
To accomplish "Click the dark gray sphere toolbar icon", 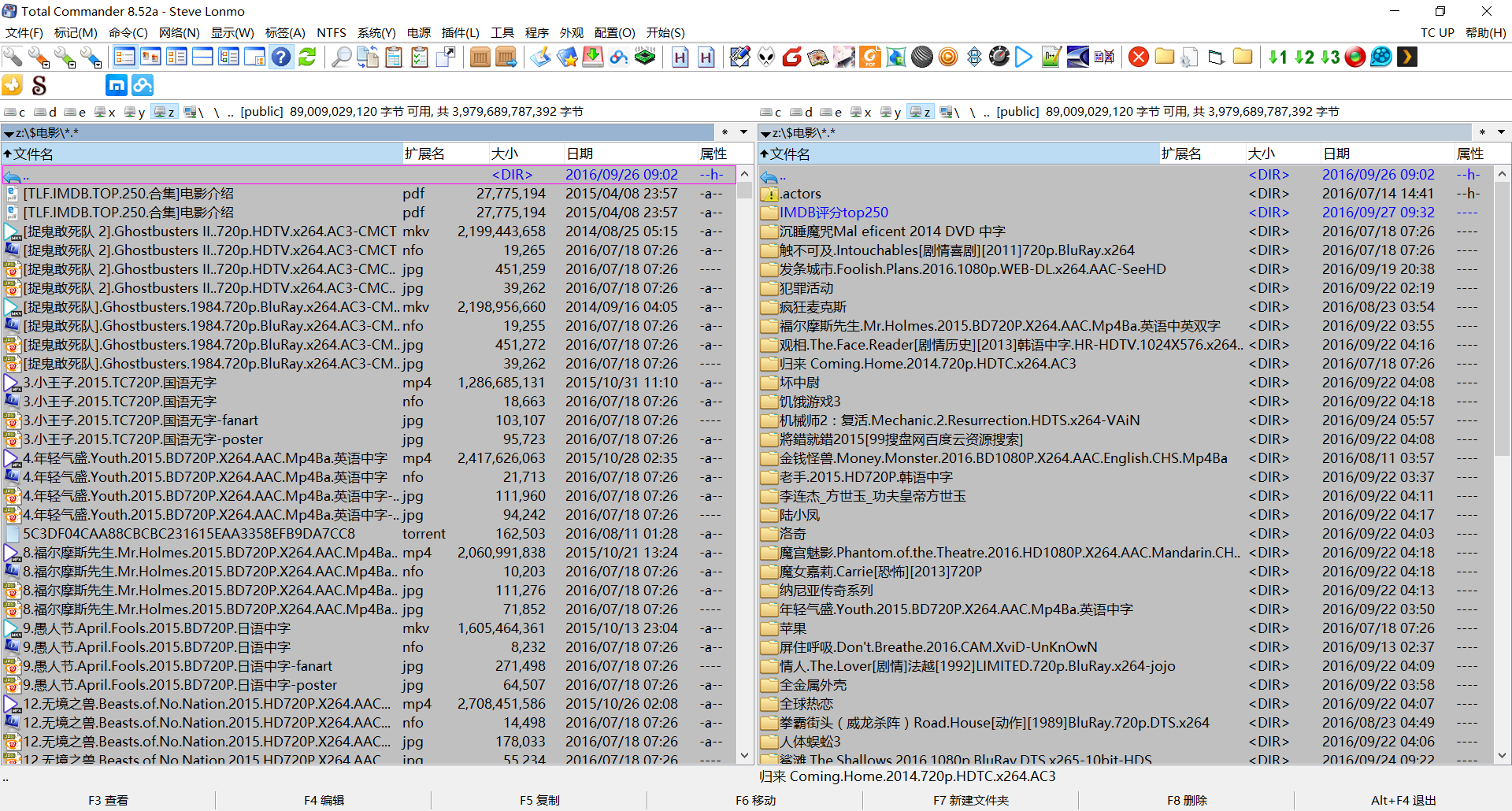I will point(922,57).
